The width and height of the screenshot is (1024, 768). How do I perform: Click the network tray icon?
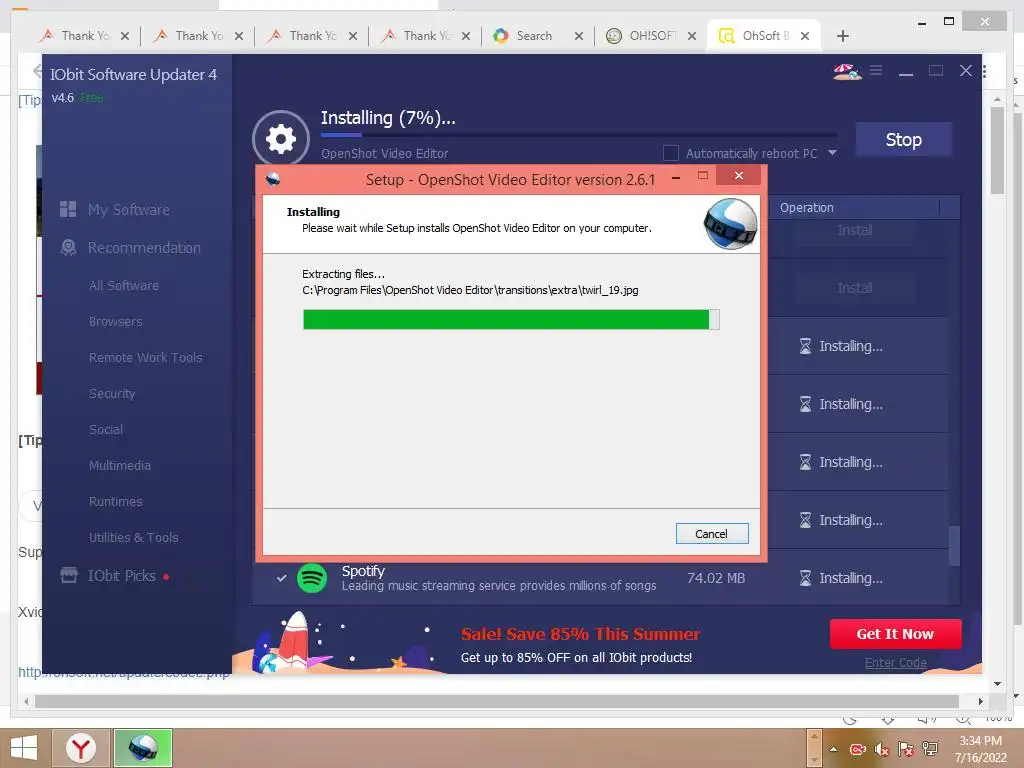click(930, 749)
